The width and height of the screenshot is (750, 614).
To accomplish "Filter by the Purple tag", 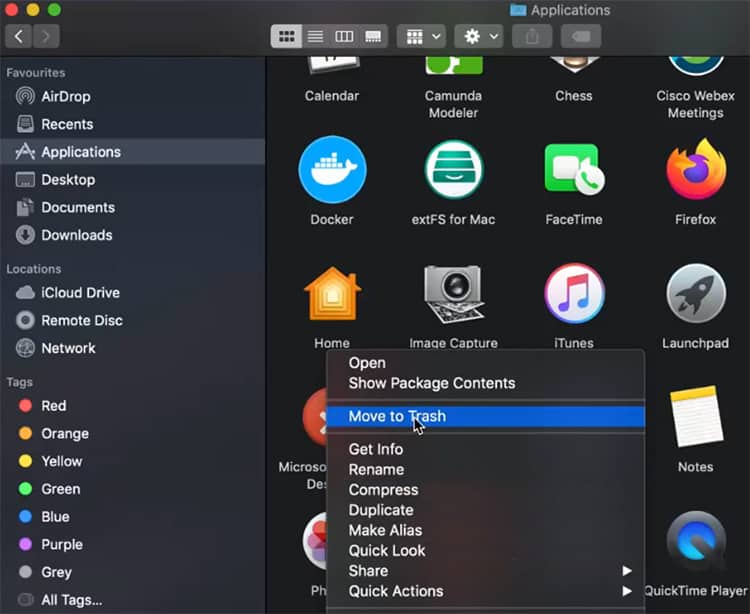I will 132,545.
